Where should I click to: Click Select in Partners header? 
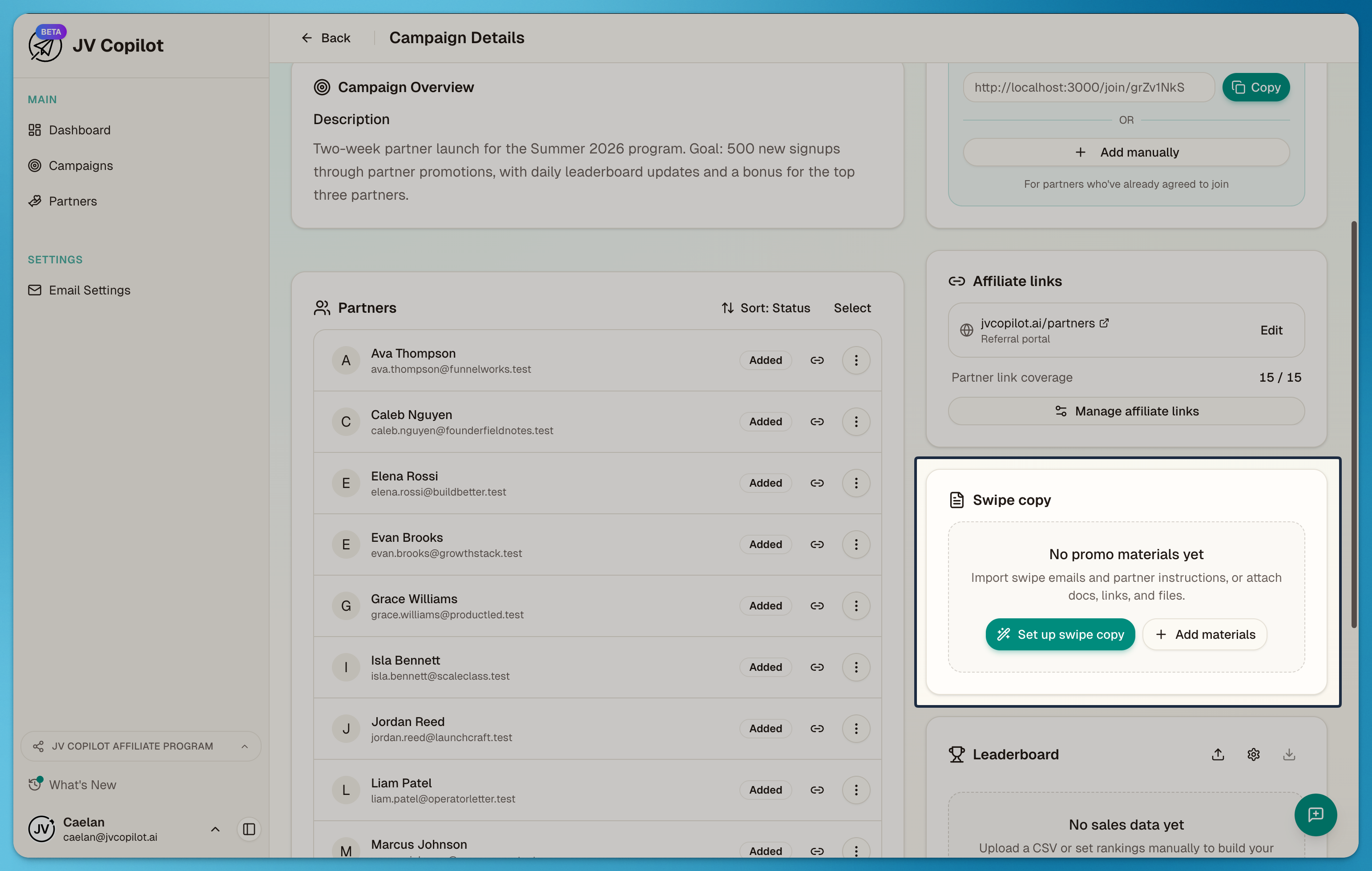(x=852, y=308)
